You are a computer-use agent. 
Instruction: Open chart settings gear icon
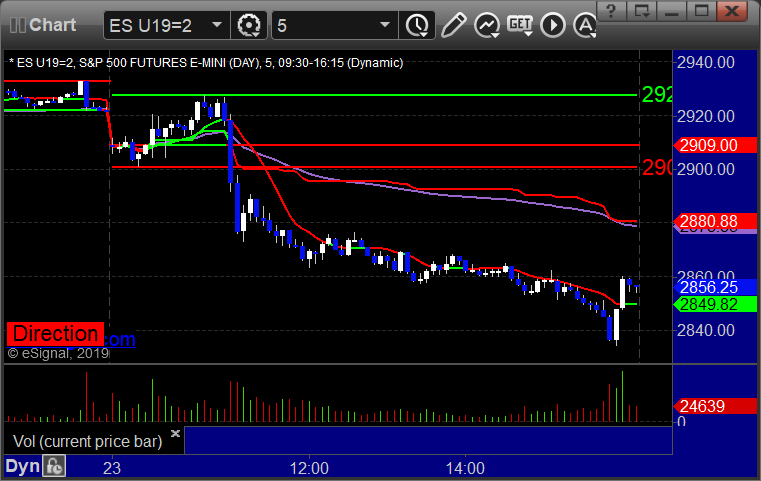pos(248,25)
